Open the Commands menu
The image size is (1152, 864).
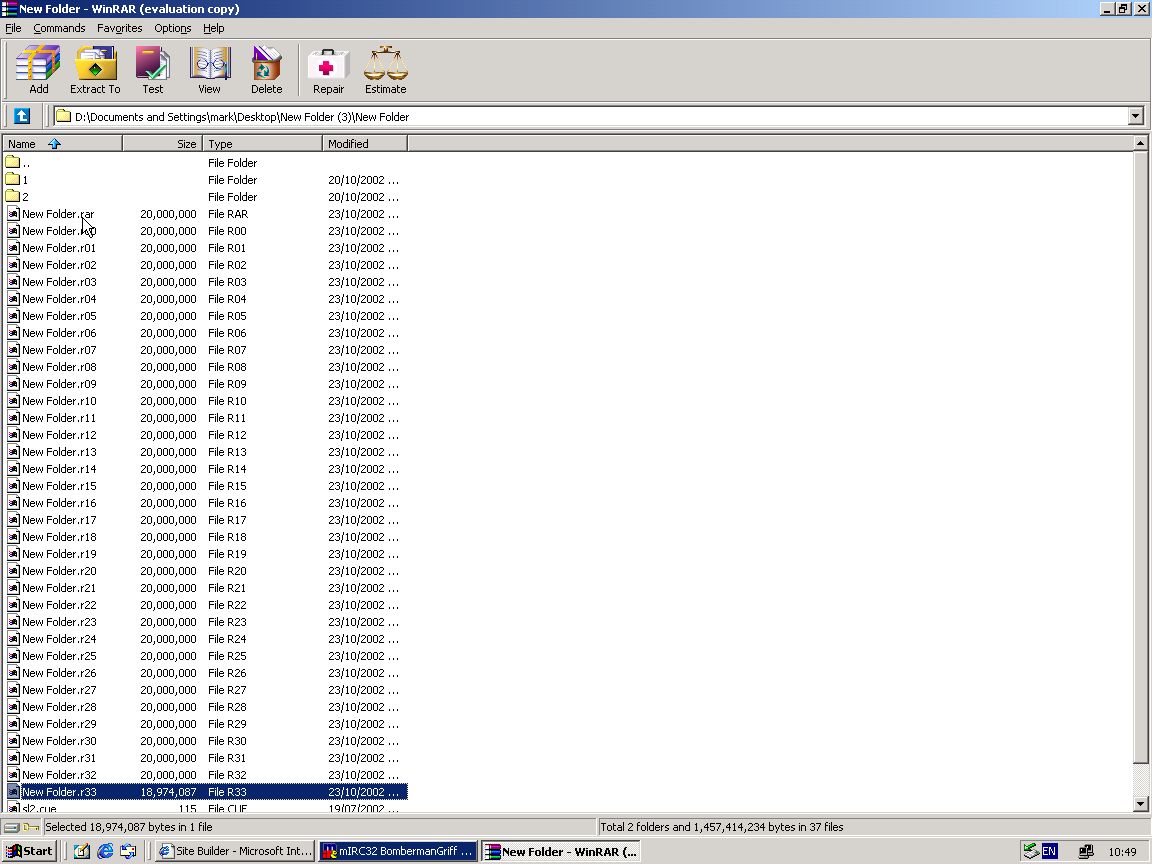[59, 28]
